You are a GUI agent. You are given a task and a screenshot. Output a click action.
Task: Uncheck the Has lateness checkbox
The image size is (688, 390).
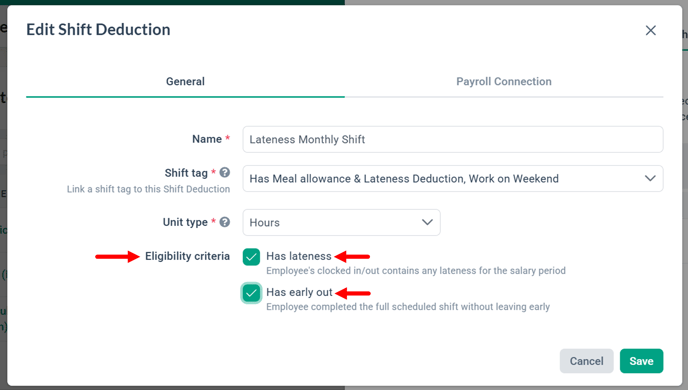pyautogui.click(x=251, y=257)
